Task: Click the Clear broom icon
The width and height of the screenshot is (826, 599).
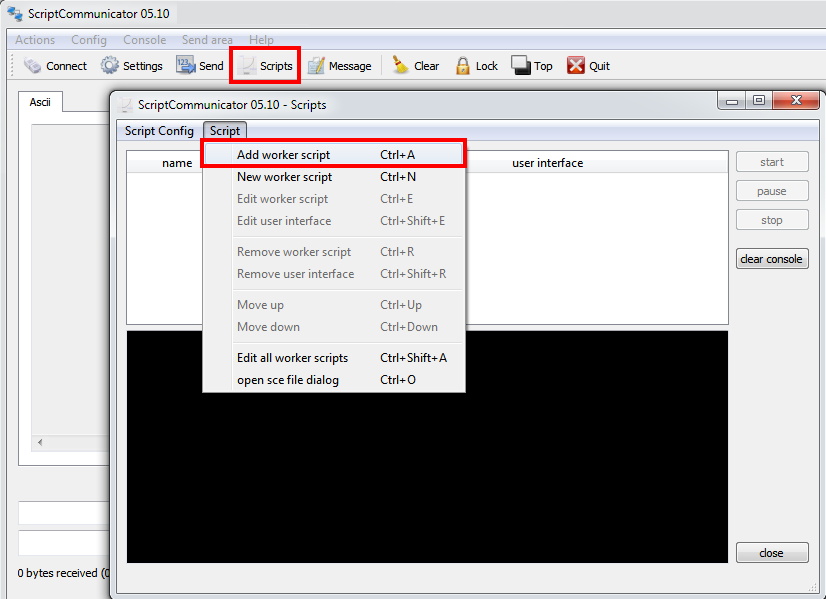Action: coord(400,66)
